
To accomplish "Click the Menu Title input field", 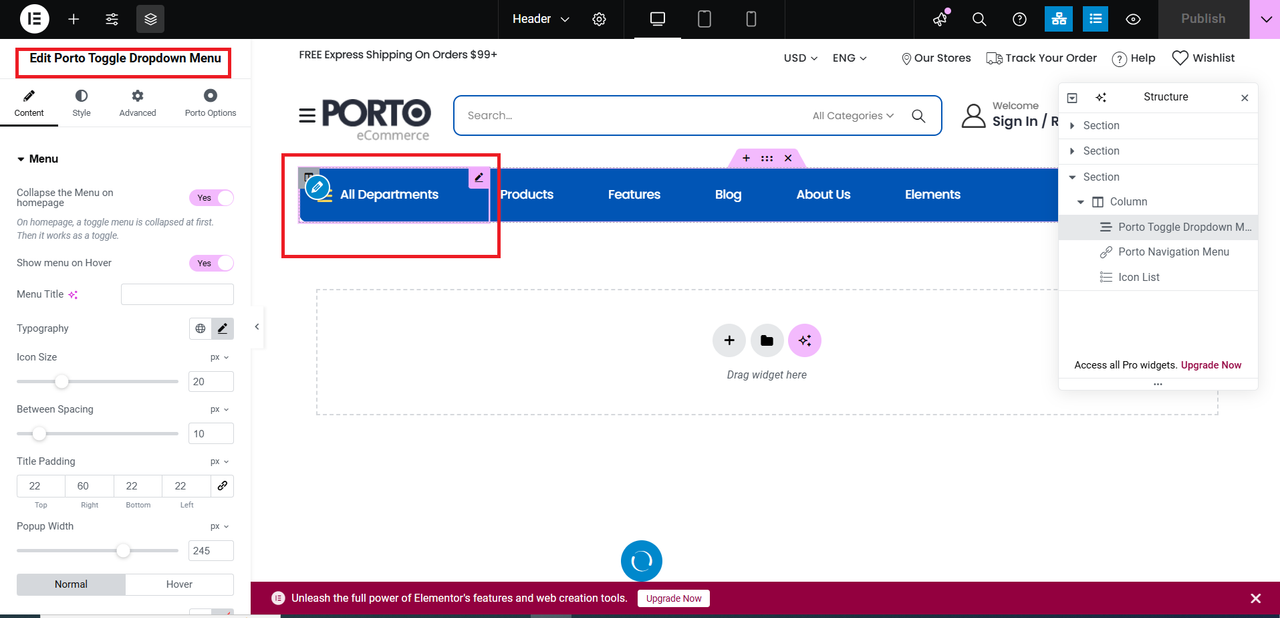I will tap(177, 294).
